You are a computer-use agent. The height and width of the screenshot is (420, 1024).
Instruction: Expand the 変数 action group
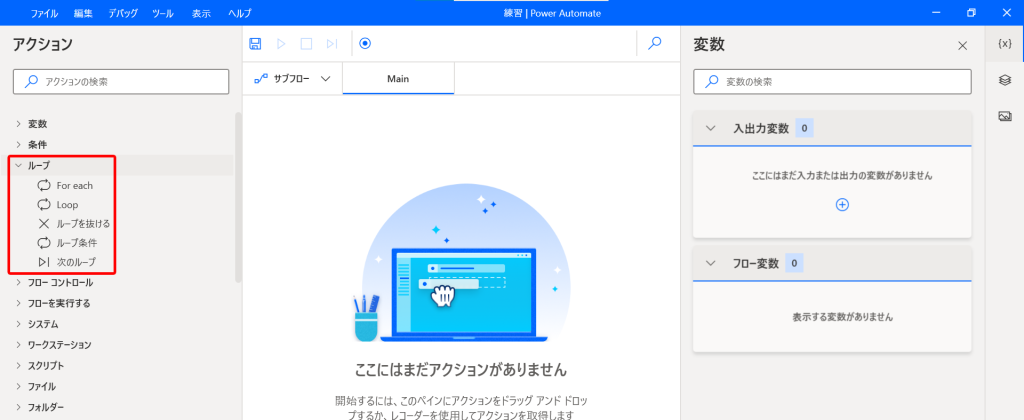(18, 124)
